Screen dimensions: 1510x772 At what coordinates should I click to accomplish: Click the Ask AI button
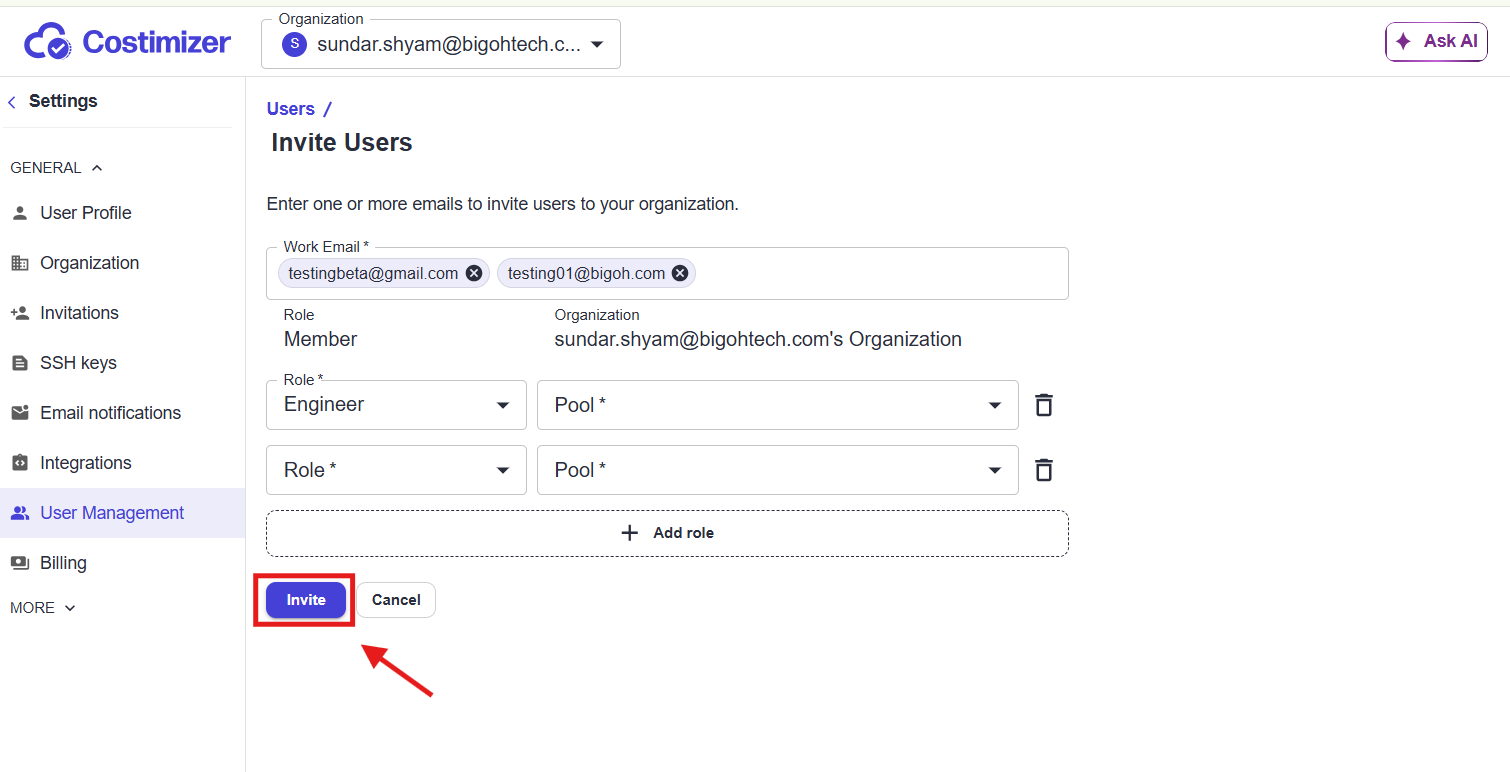coord(1437,42)
